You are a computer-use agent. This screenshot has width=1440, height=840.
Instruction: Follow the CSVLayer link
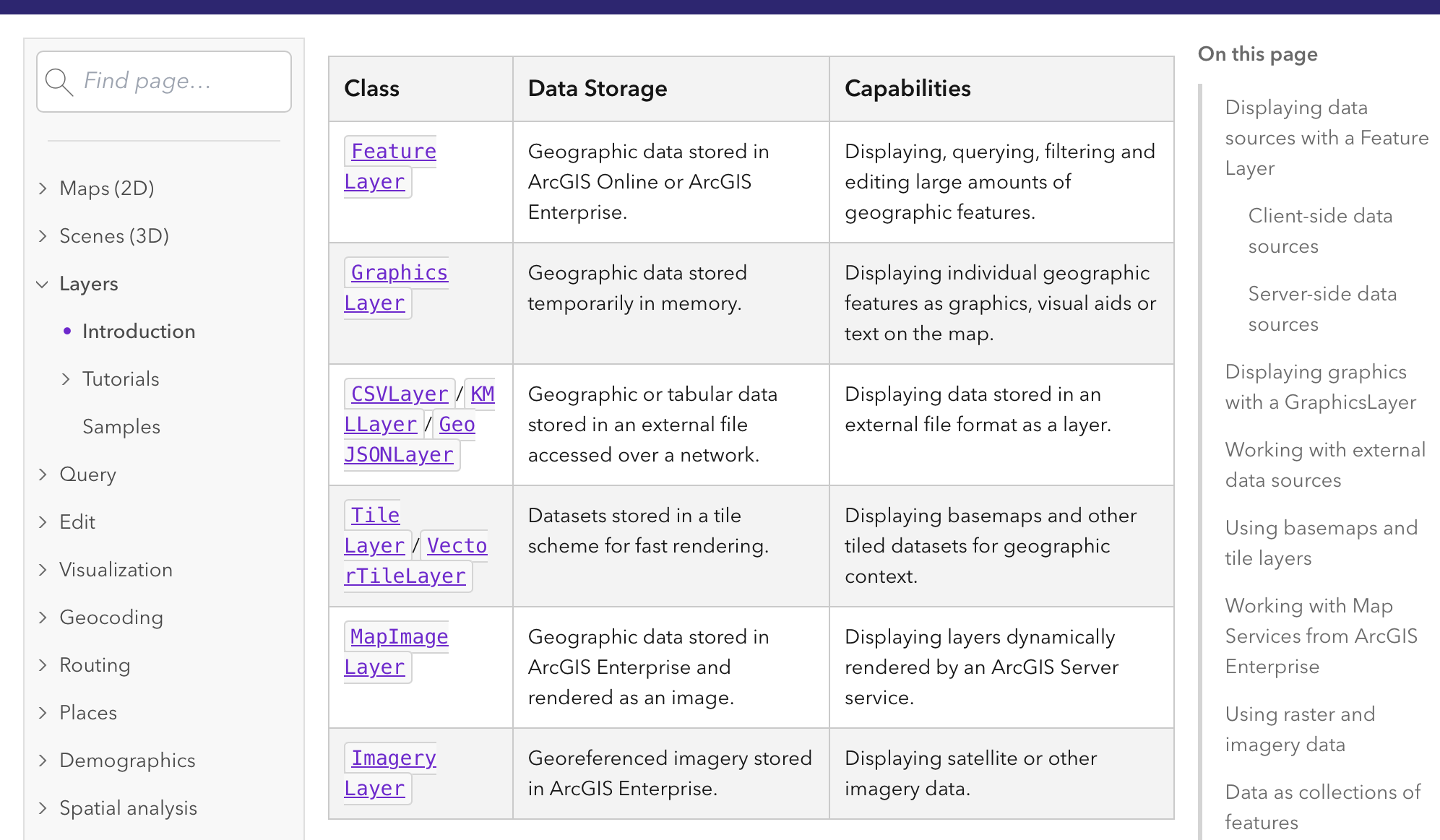pyautogui.click(x=399, y=394)
